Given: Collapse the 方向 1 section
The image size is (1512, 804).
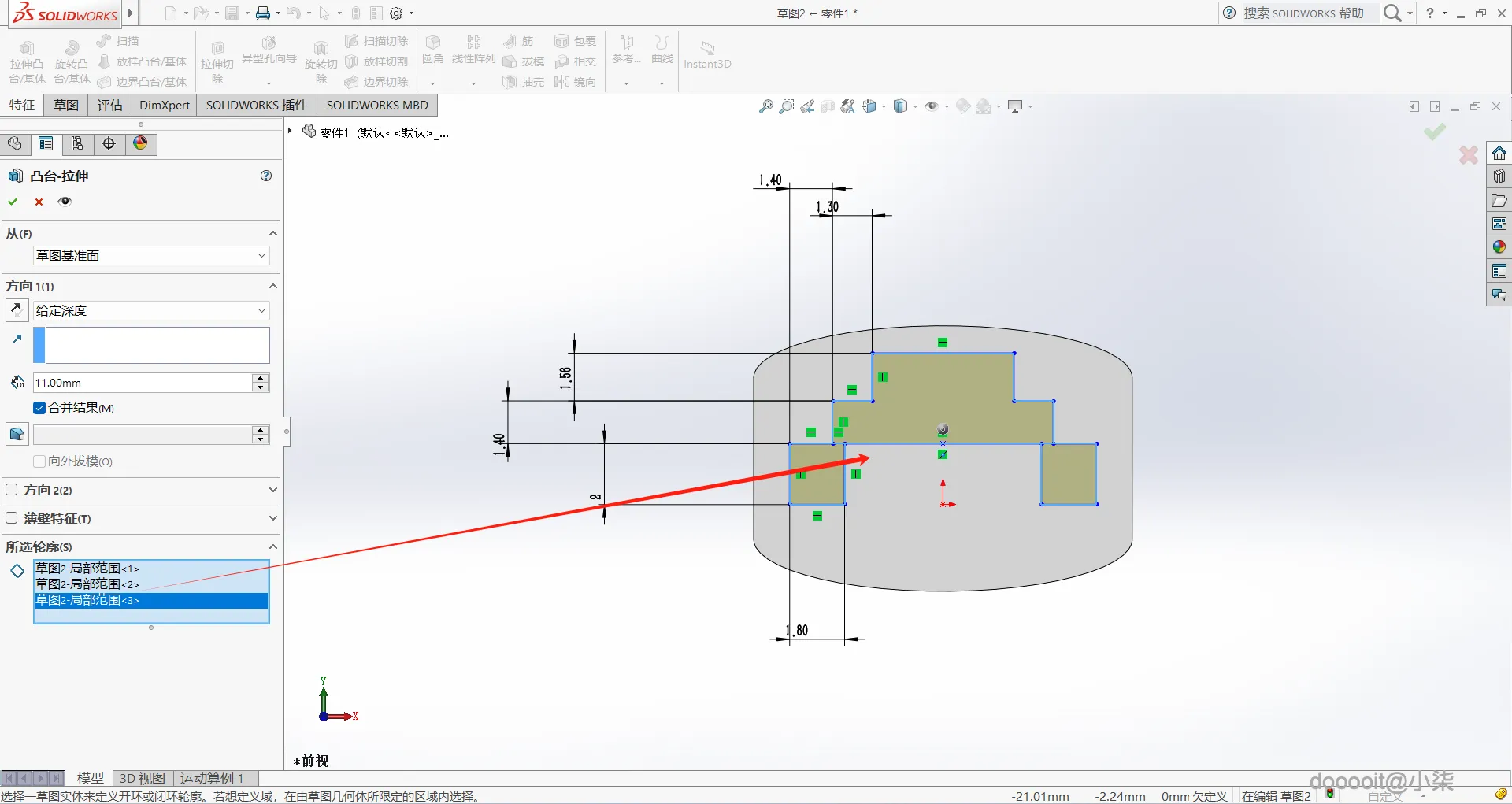Looking at the screenshot, I should coord(273,286).
